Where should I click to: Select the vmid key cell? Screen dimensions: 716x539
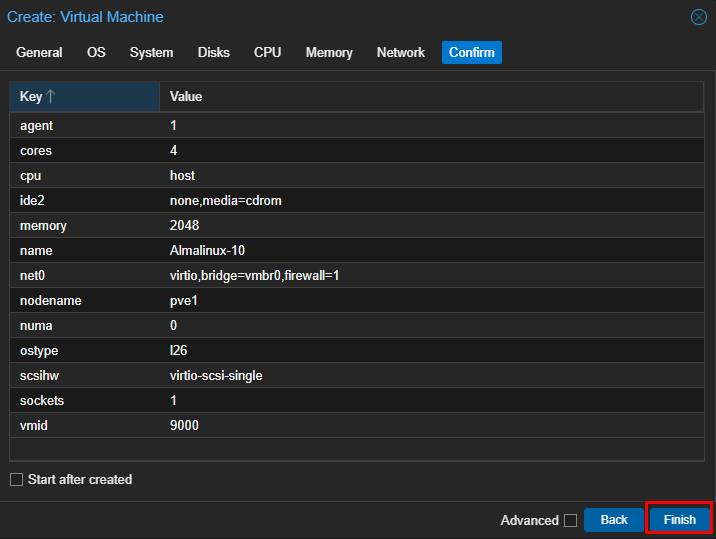point(84,425)
